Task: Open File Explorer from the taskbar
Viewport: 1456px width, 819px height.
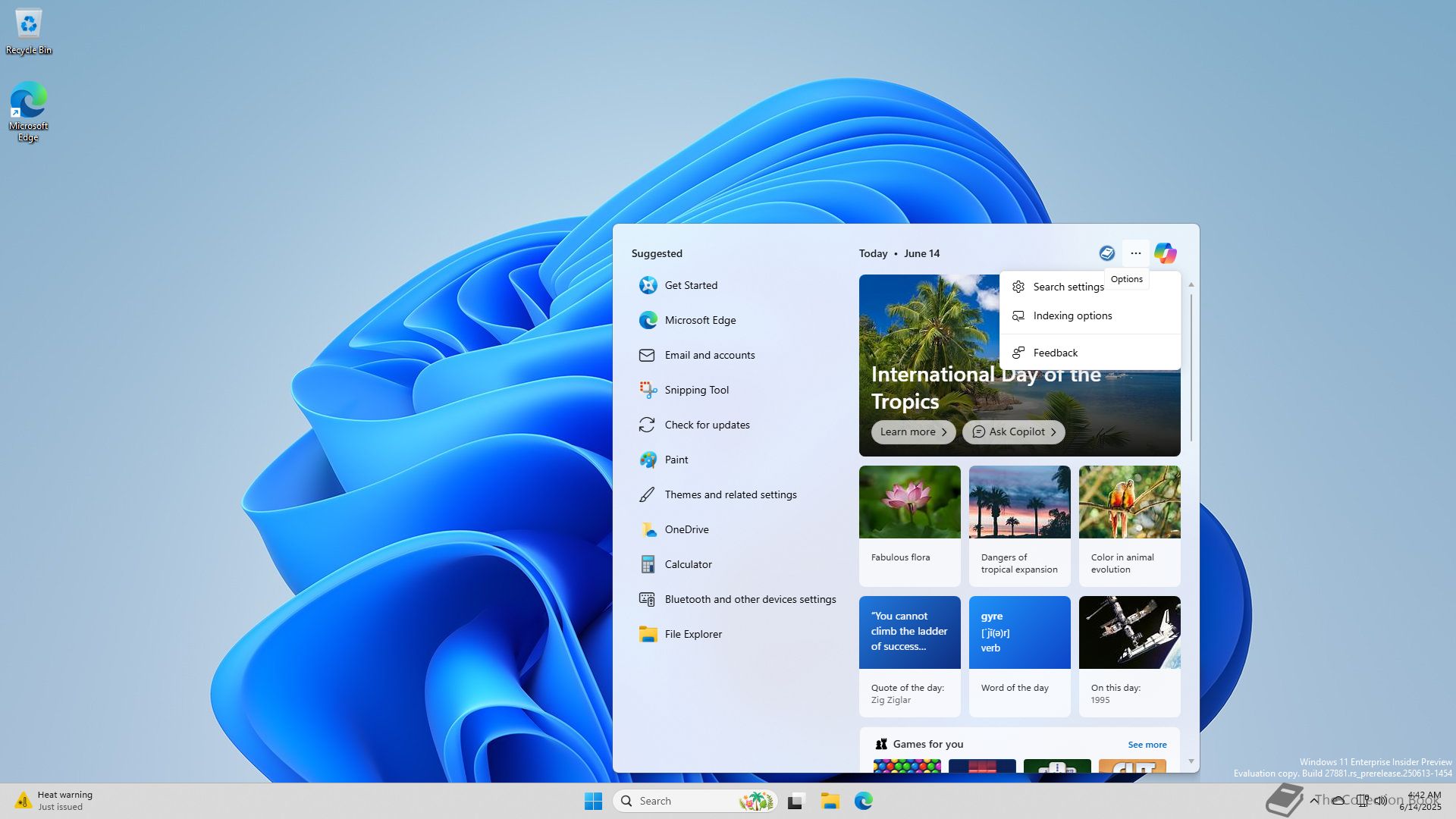Action: [x=830, y=801]
